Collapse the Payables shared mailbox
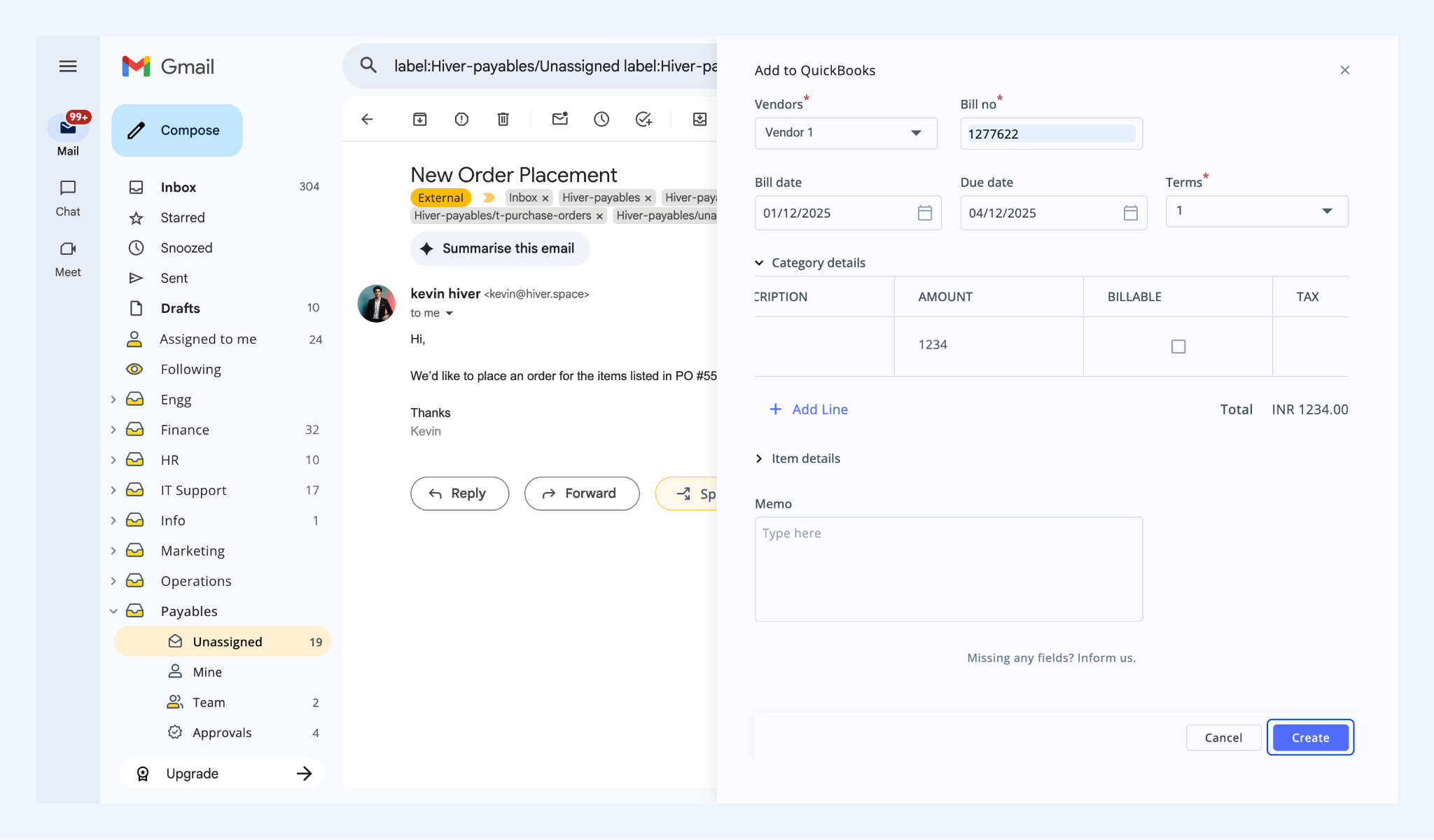1434x840 pixels. click(113, 611)
